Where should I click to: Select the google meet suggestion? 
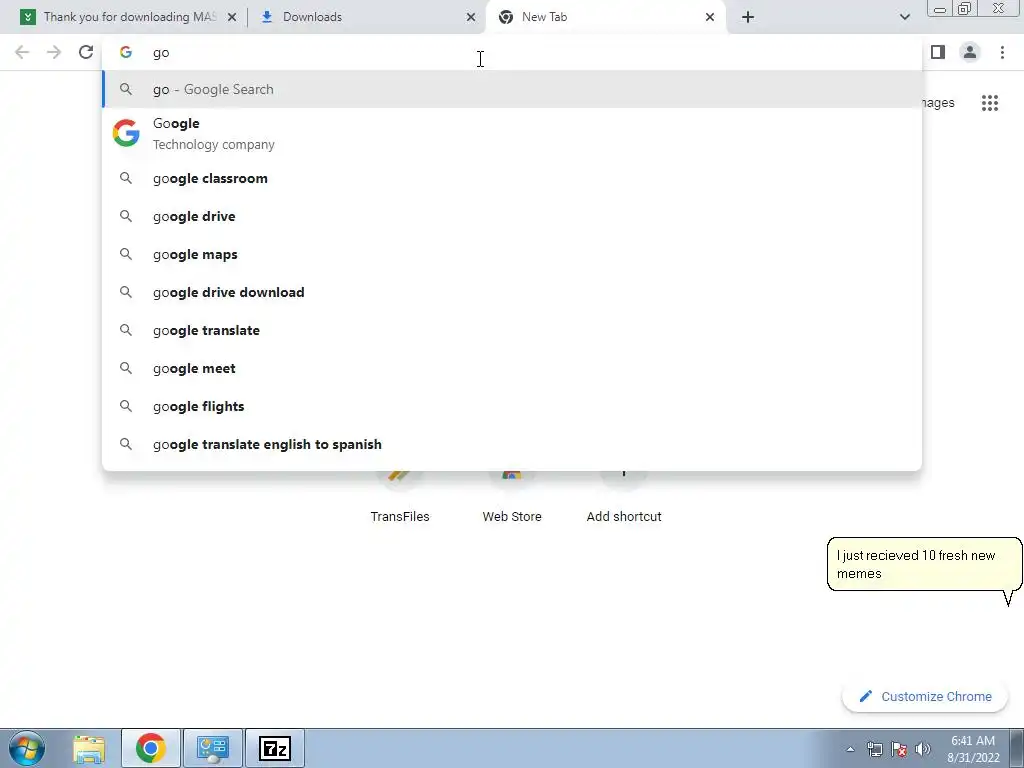512,368
